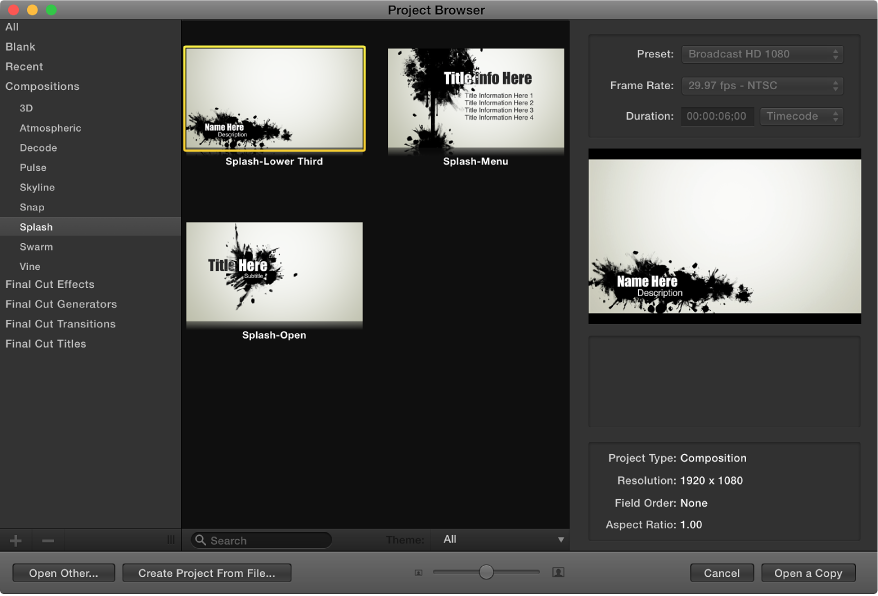Click the large thumbnail size icon right of slider
This screenshot has height=596, width=878.
tap(556, 572)
